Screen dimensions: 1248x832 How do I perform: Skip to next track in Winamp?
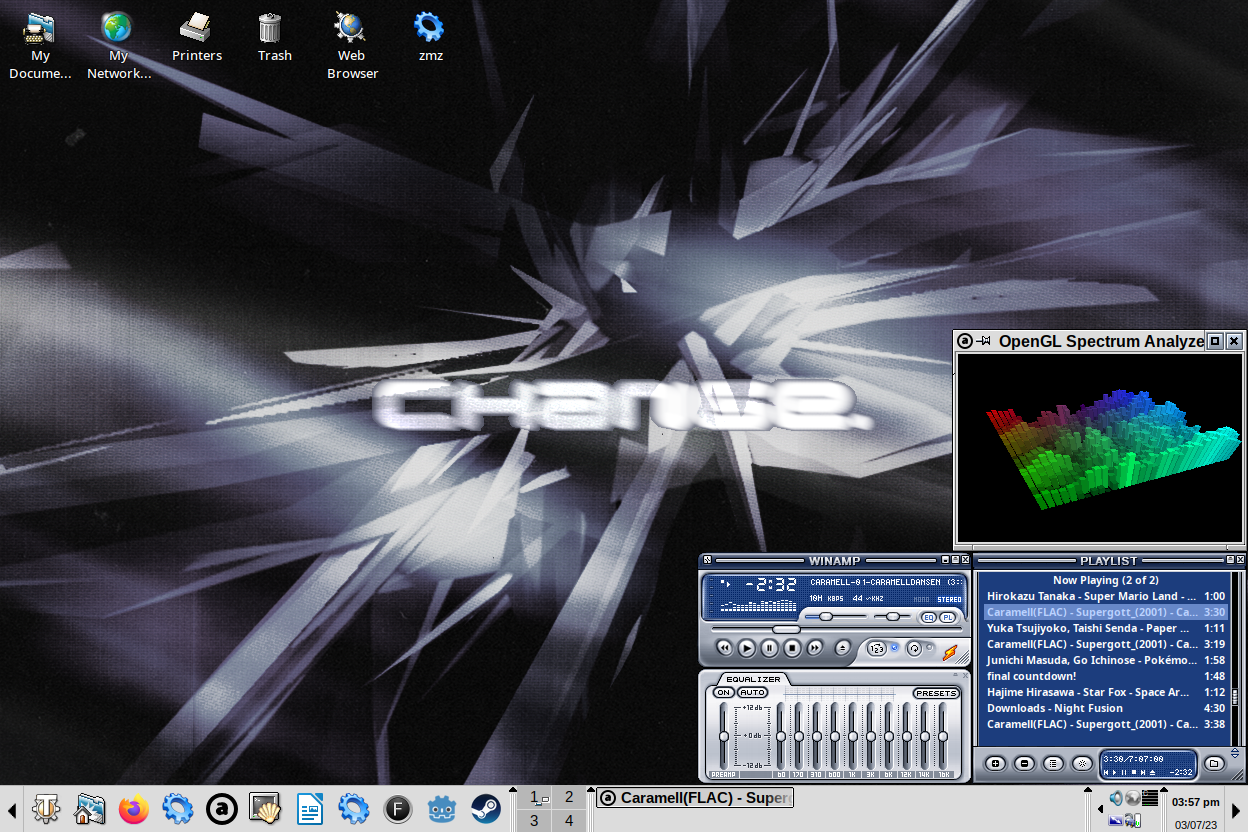(816, 648)
